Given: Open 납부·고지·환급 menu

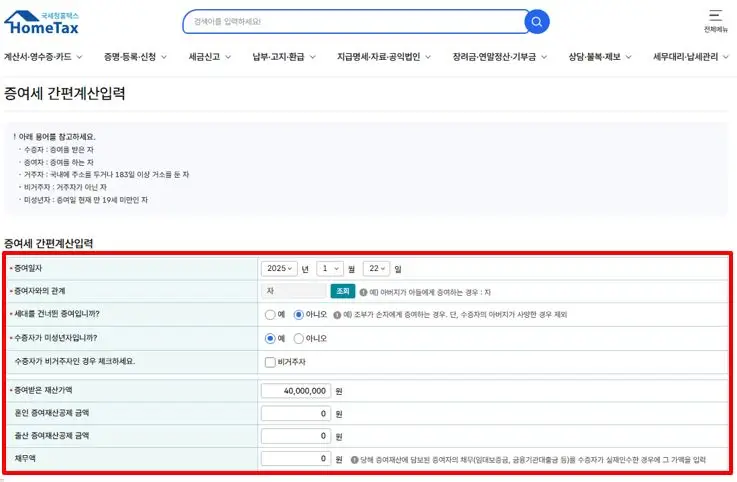Looking at the screenshot, I should pos(284,57).
